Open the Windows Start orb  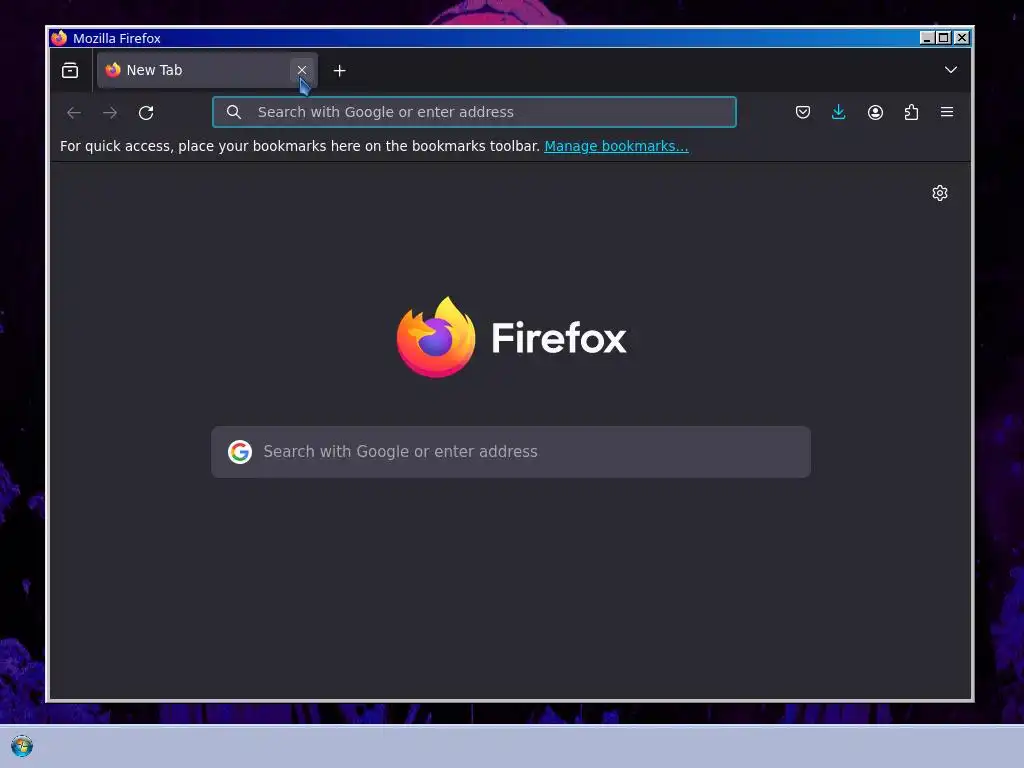[x=22, y=746]
